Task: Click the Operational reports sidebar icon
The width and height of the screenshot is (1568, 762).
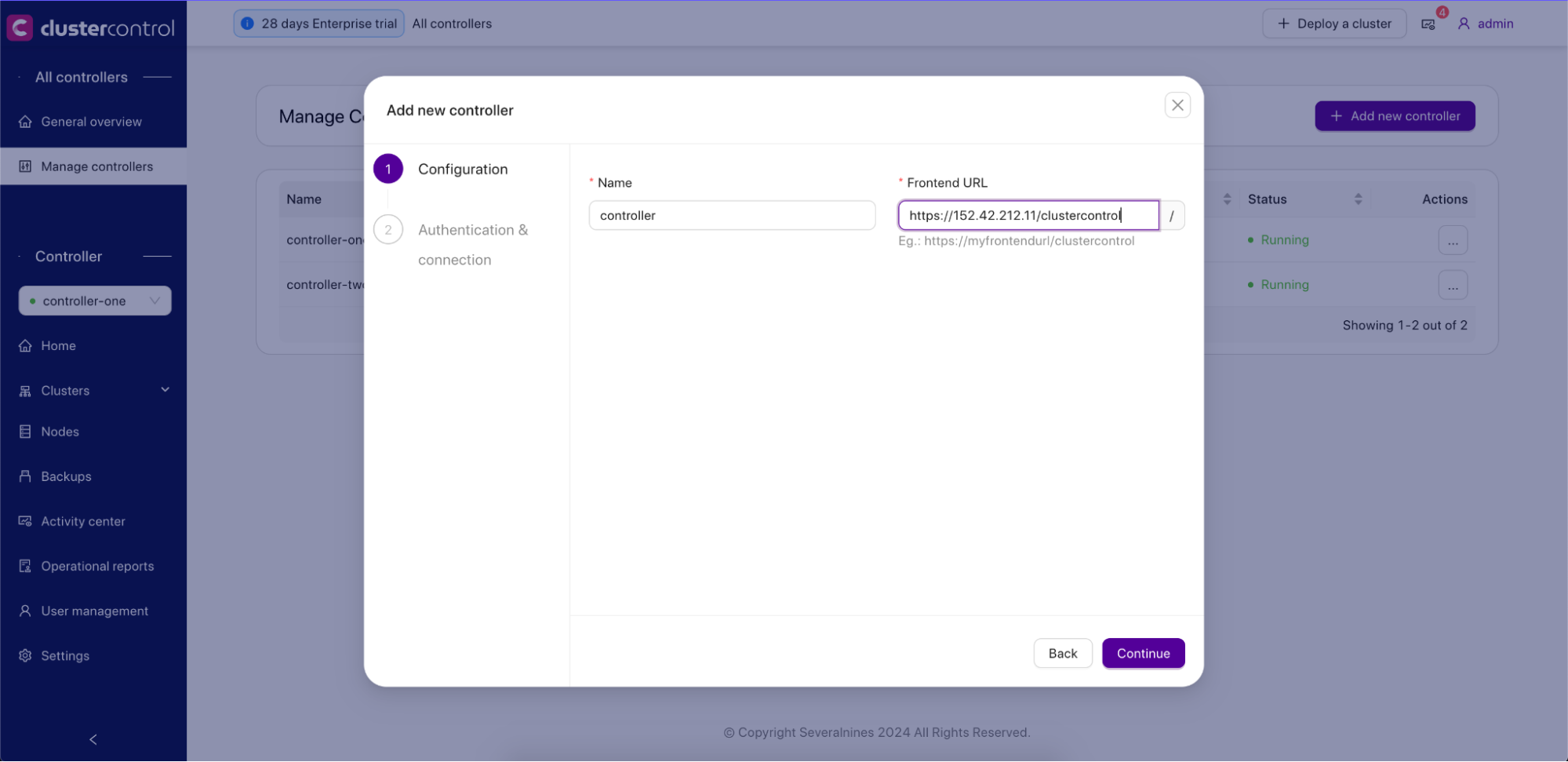Action: point(25,566)
